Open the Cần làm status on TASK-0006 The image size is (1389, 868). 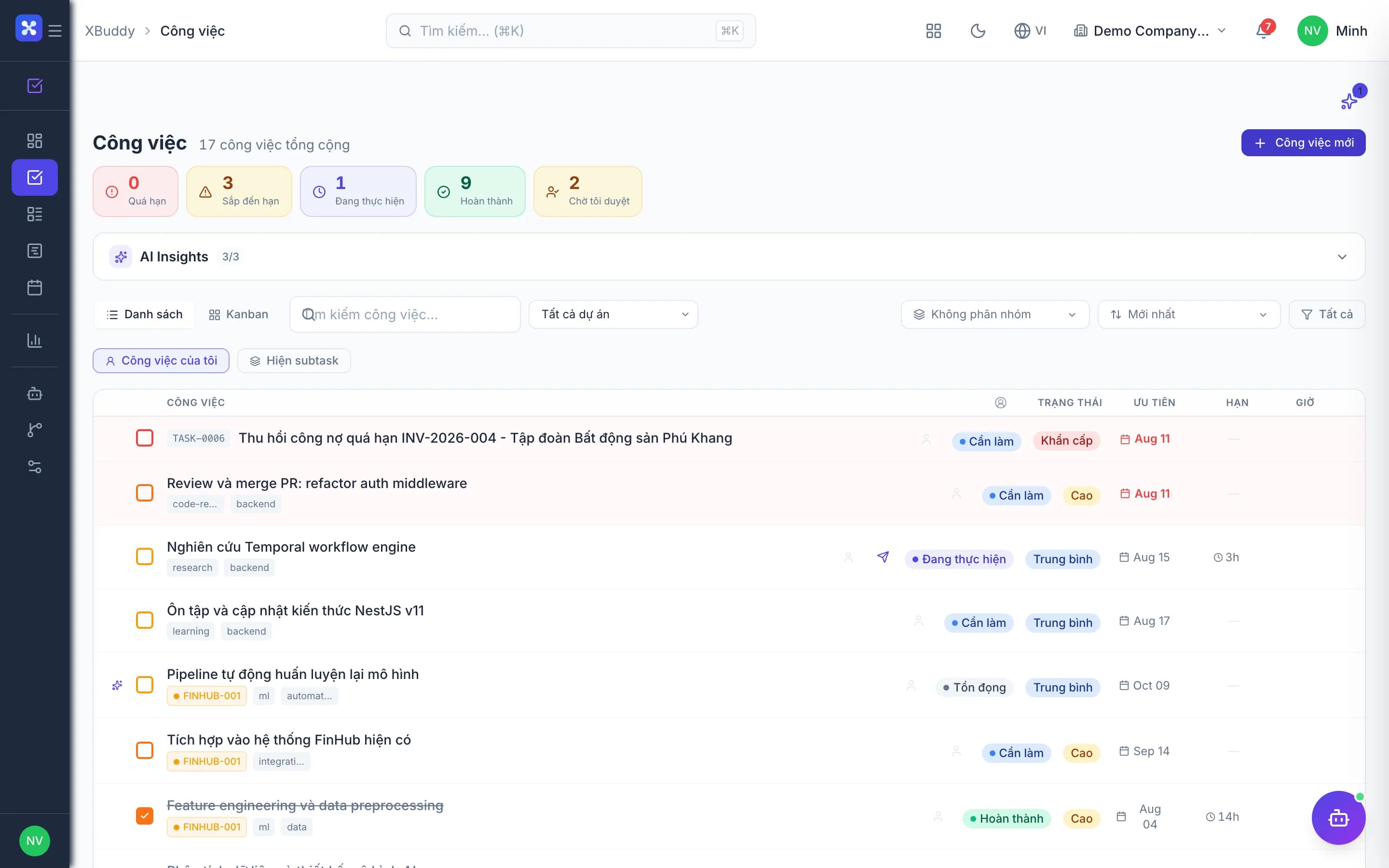[986, 441]
